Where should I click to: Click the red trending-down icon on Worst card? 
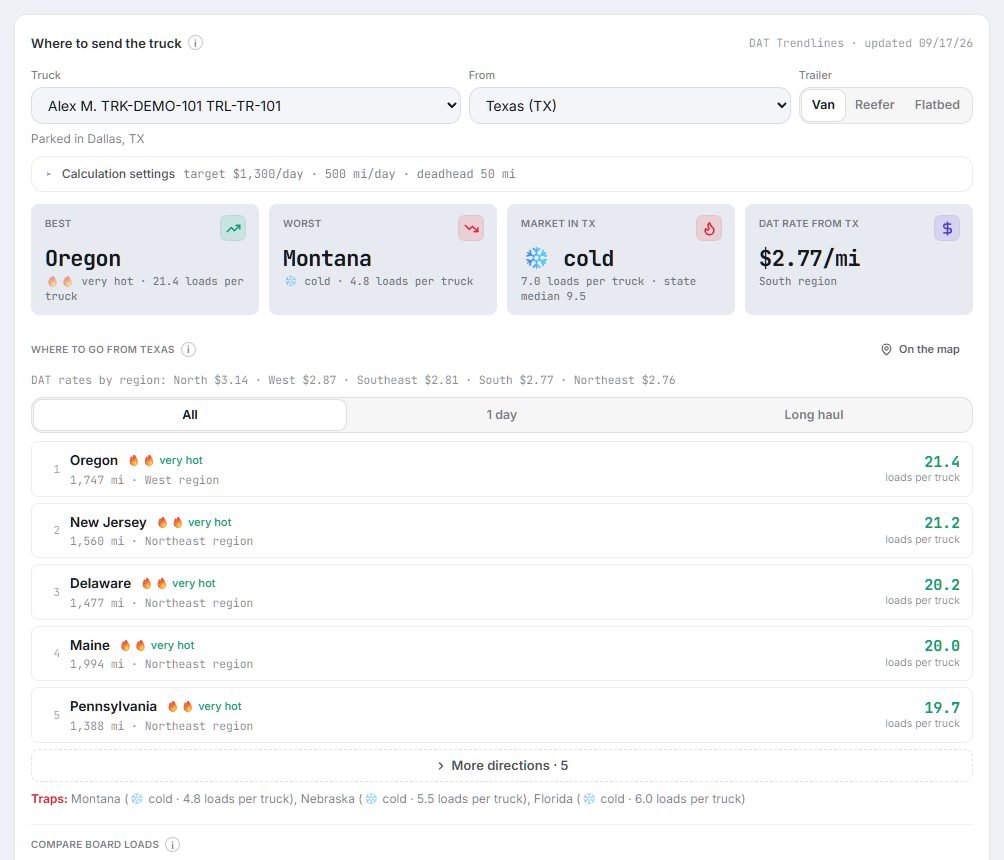coord(471,228)
